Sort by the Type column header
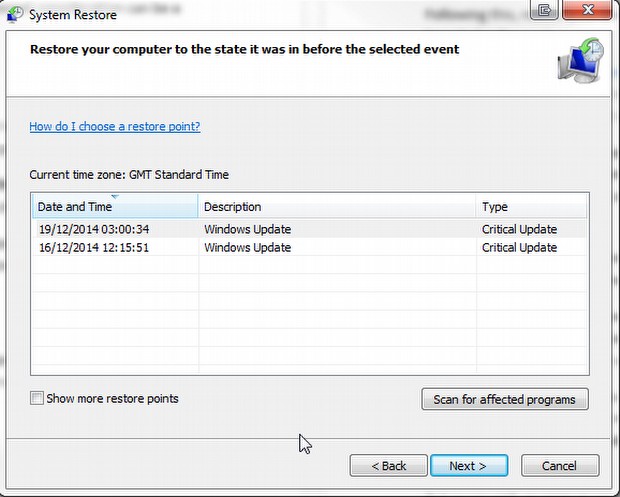 tap(530, 207)
